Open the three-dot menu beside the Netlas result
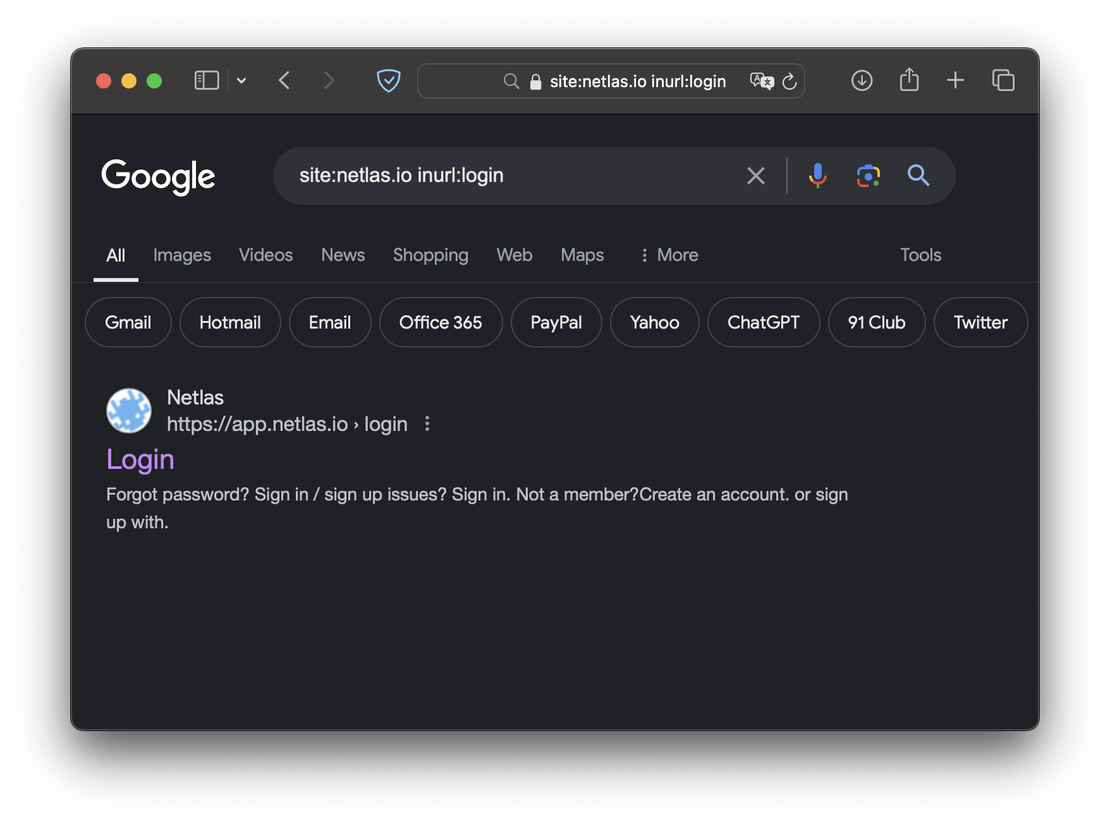 (427, 423)
